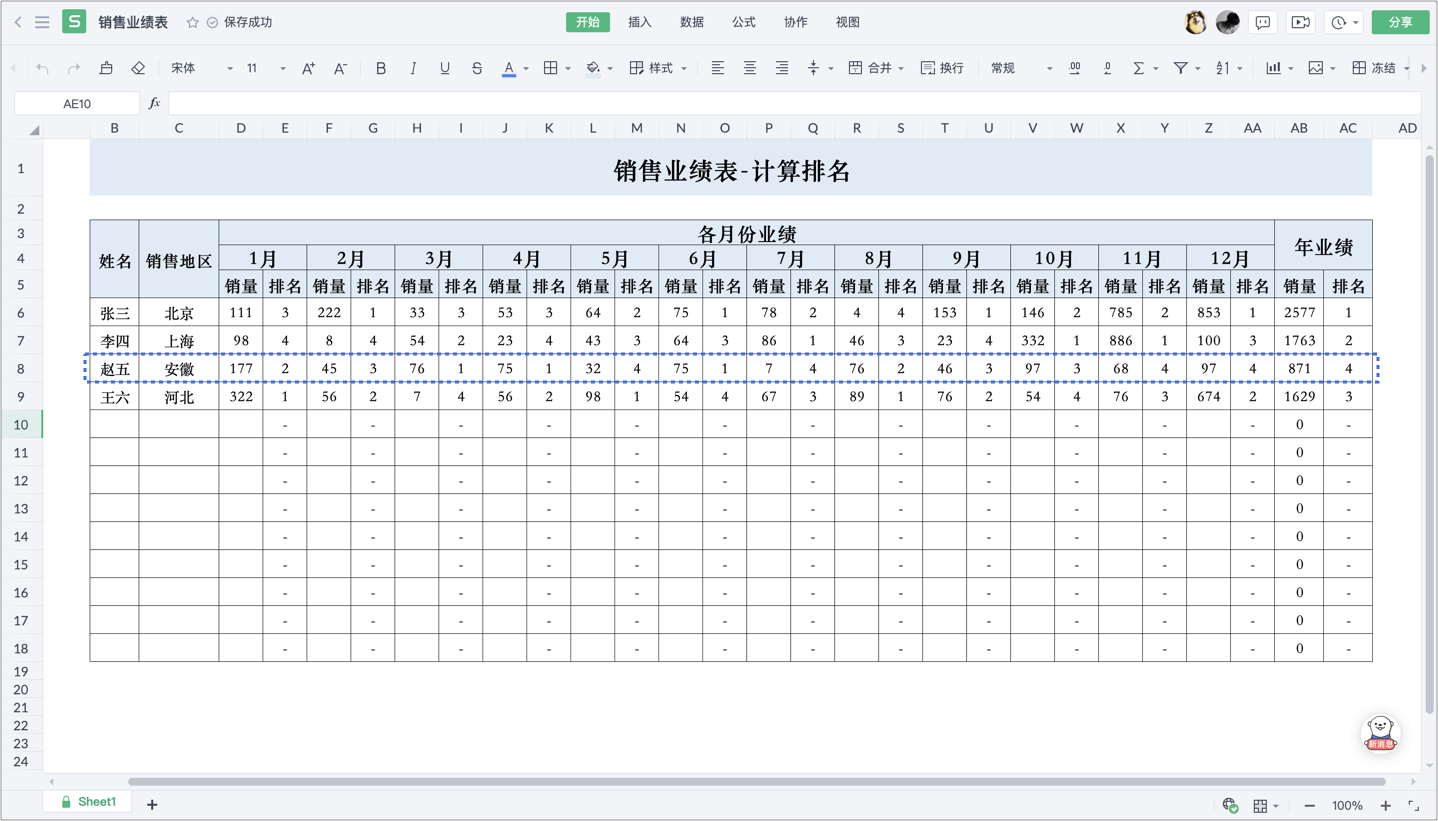The image size is (1438, 821).
Task: Select the Sheet1 tab
Action: pos(88,802)
